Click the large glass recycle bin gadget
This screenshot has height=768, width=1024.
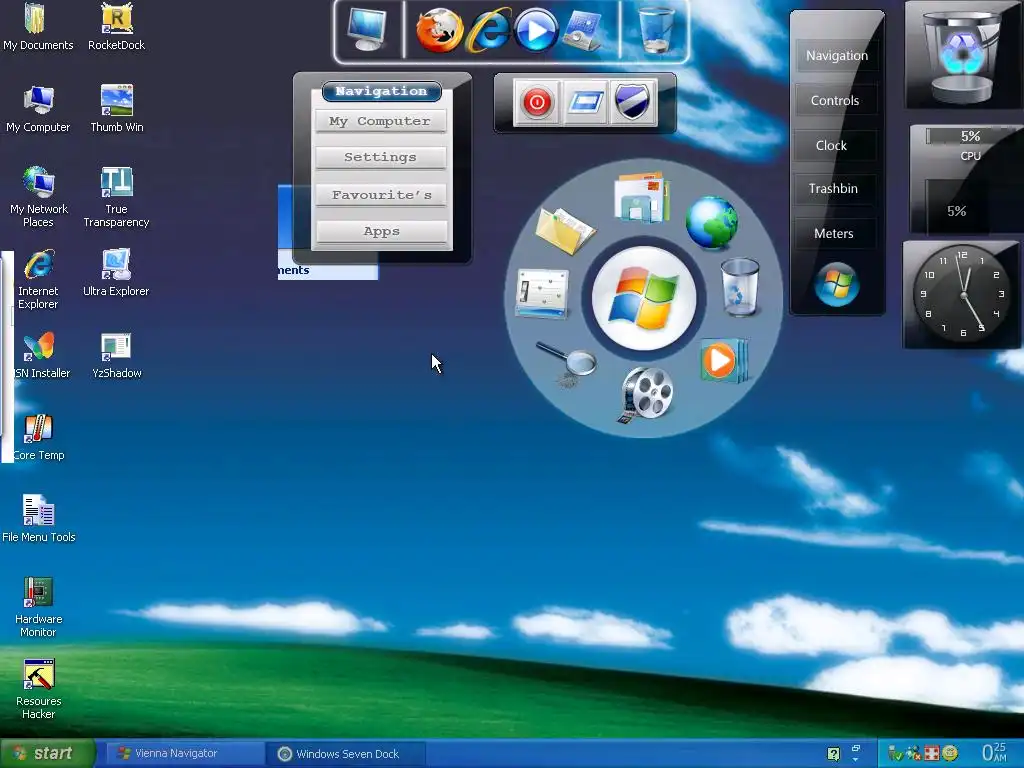[x=961, y=56]
